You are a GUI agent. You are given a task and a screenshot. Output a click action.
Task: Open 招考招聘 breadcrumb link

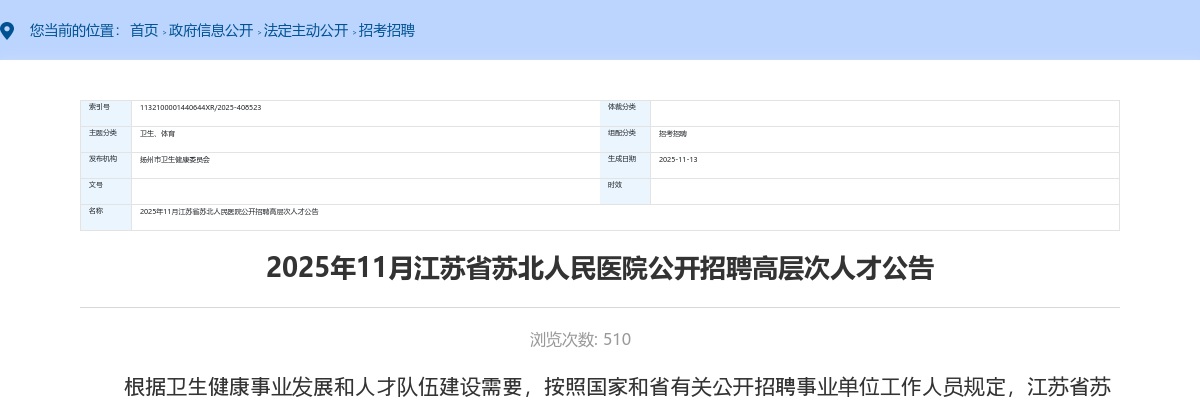pyautogui.click(x=387, y=31)
